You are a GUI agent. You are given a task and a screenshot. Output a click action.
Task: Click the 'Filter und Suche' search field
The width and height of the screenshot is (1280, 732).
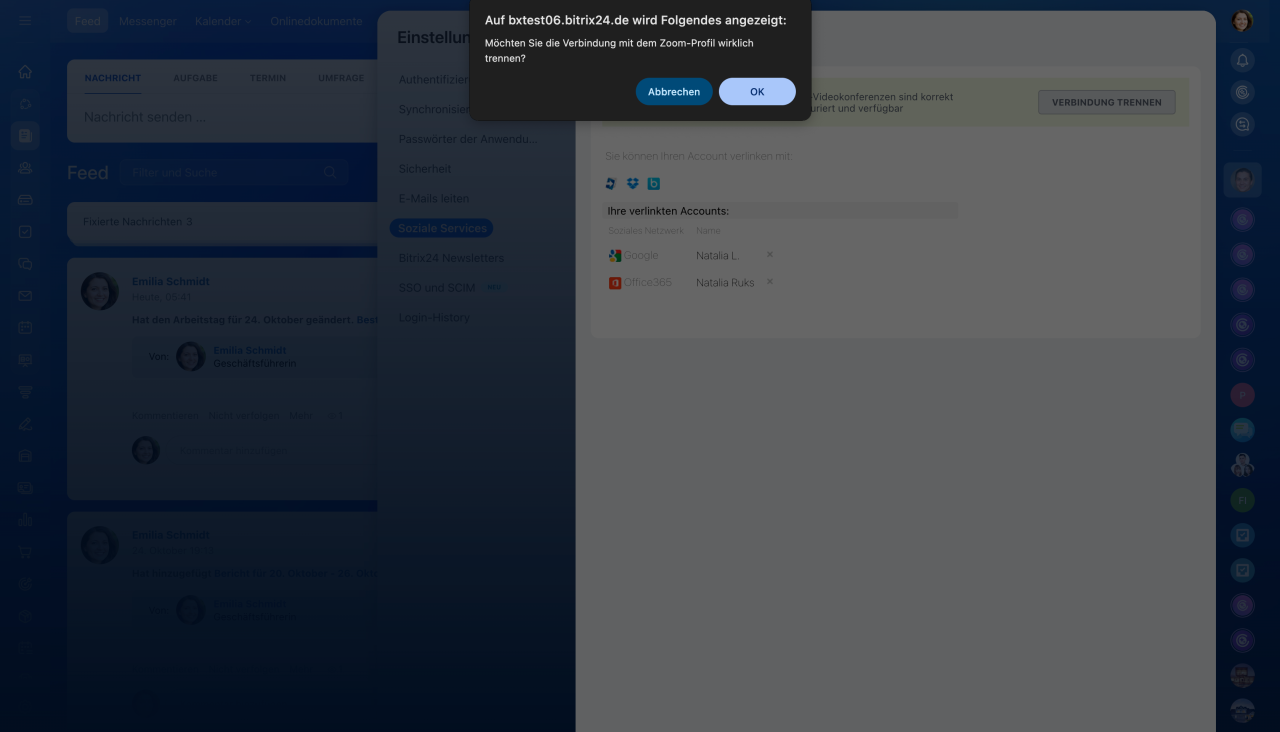[x=233, y=172]
